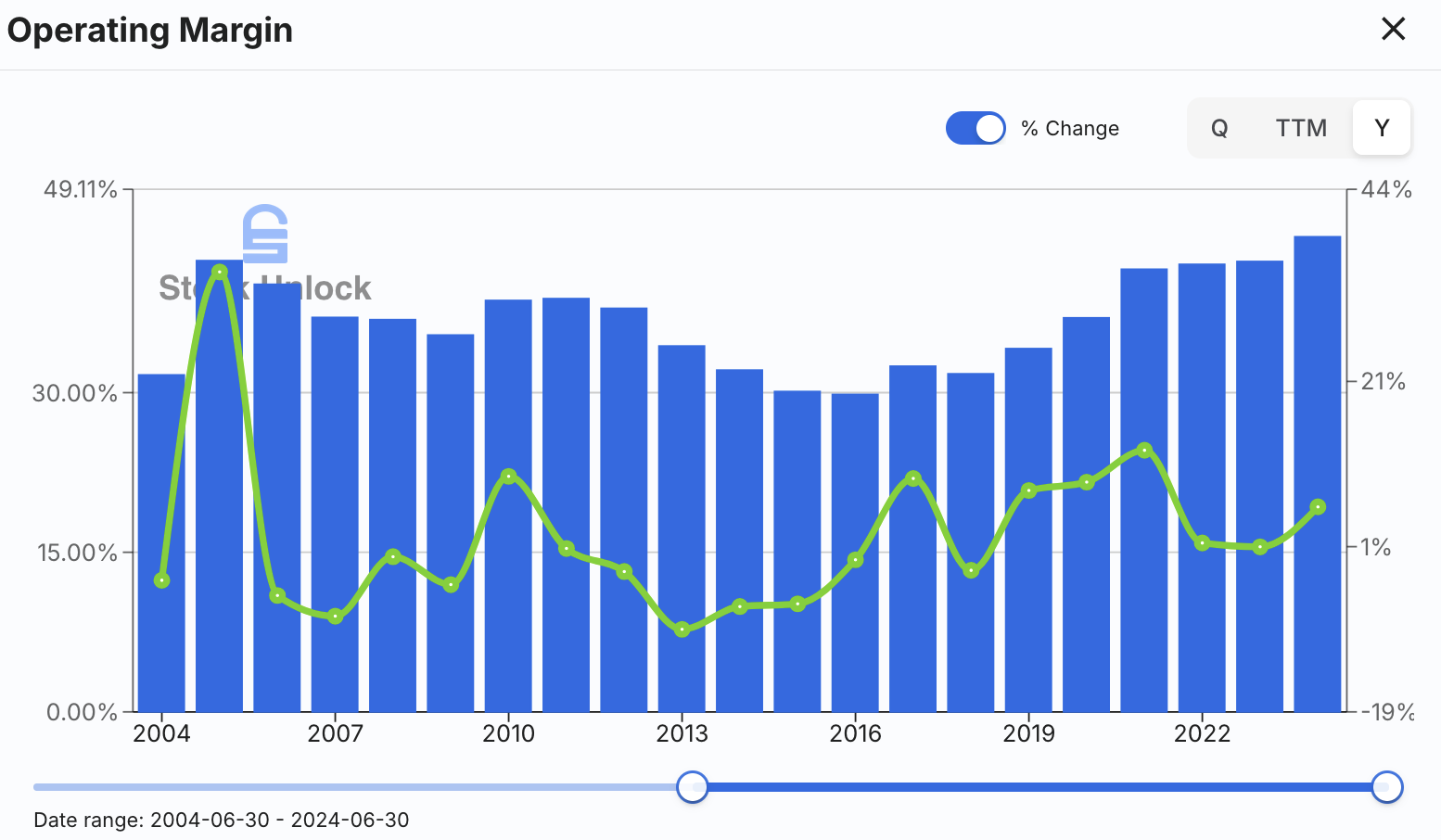Click the 2005 % change peak point
The width and height of the screenshot is (1441, 840).
(220, 273)
